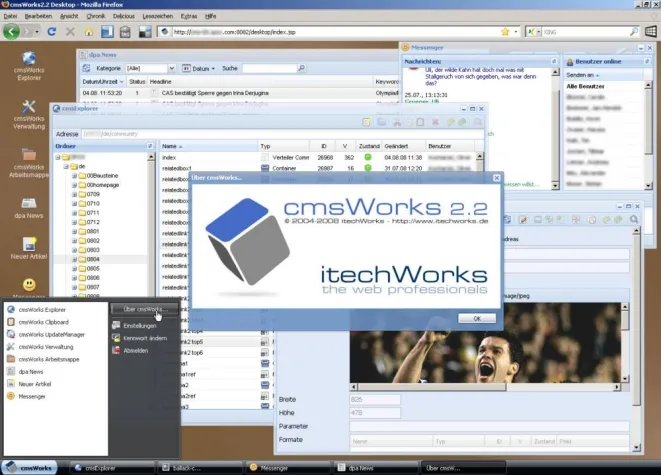Expand the 0804 folder
The image size is (661, 475).
click(74, 259)
